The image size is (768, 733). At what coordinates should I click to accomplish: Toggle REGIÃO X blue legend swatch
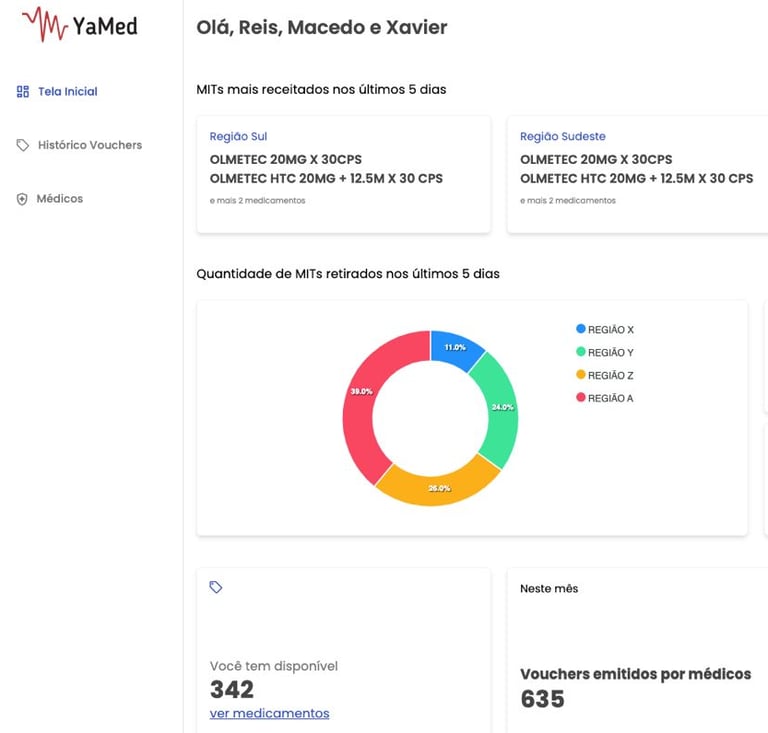581,329
